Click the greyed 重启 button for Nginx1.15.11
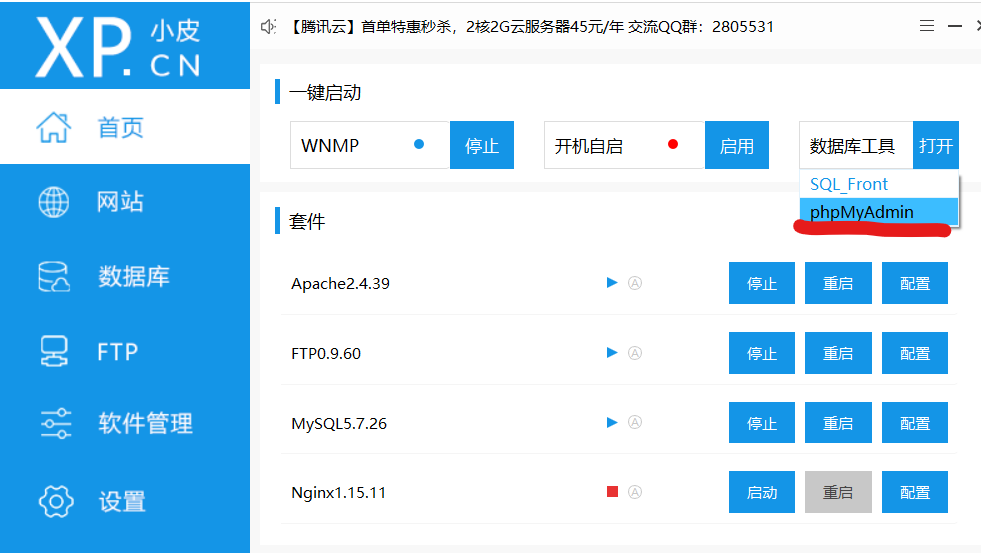Screen dimensions: 981x553 tap(838, 492)
